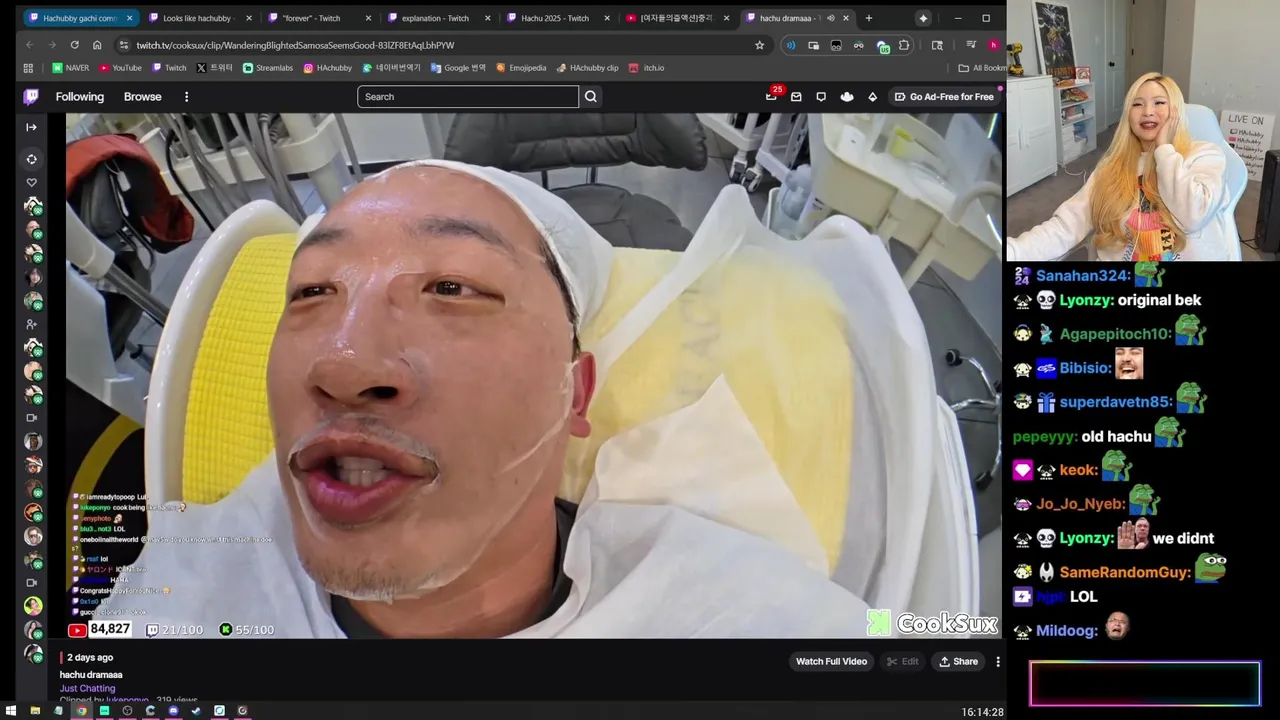Open the Get Bits diamond icon
This screenshot has width=1280, height=720.
coord(872,97)
